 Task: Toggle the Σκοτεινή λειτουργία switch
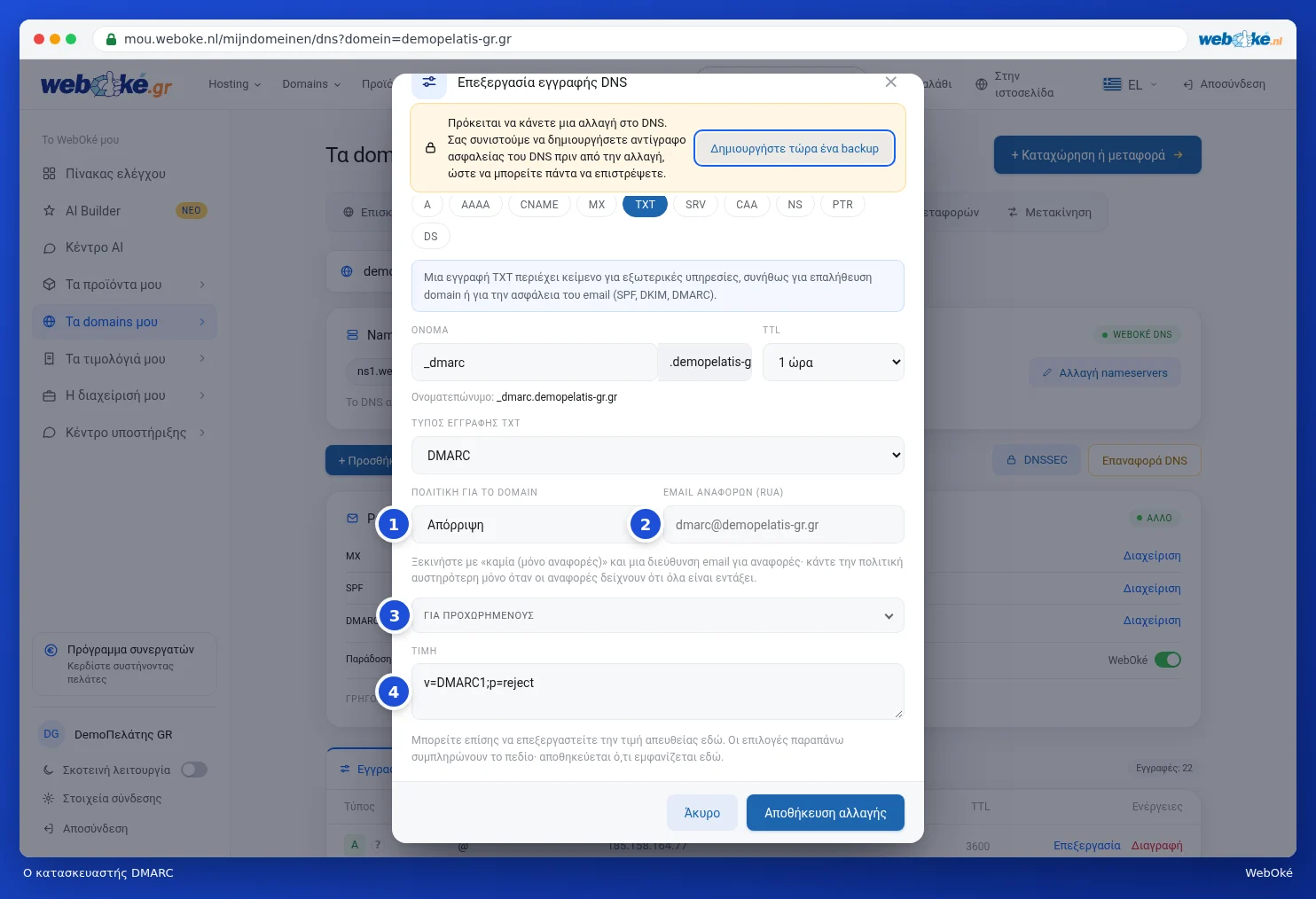(x=194, y=770)
